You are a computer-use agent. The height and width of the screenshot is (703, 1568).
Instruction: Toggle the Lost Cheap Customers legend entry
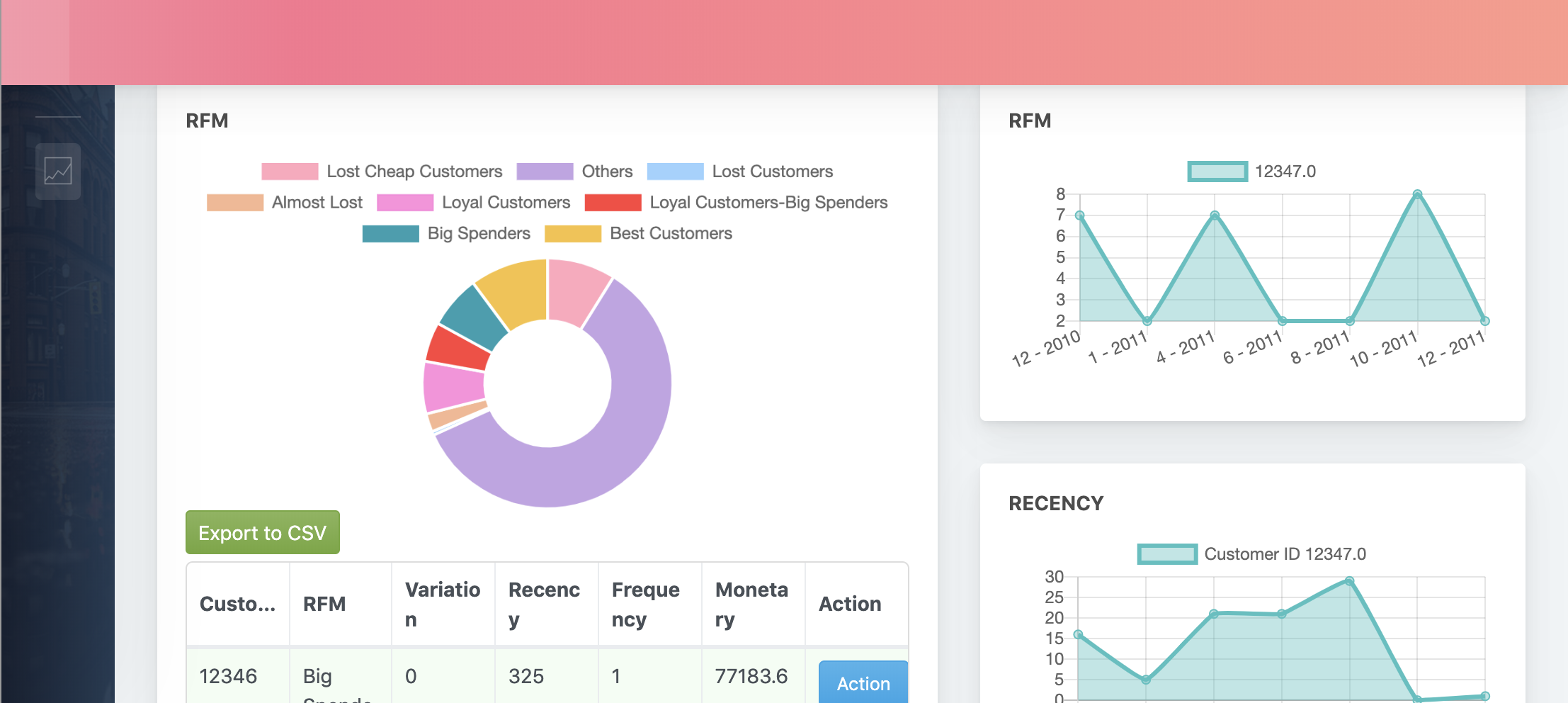tap(414, 171)
